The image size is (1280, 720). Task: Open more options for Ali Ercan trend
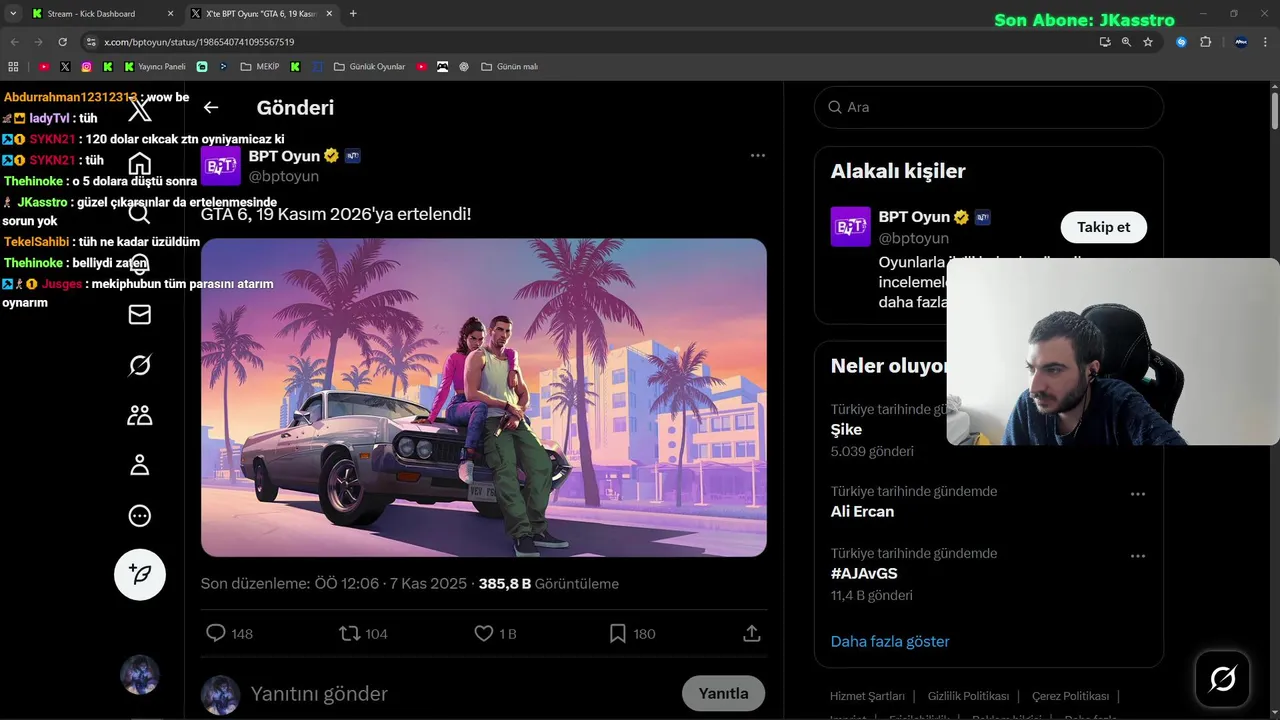pos(1138,494)
